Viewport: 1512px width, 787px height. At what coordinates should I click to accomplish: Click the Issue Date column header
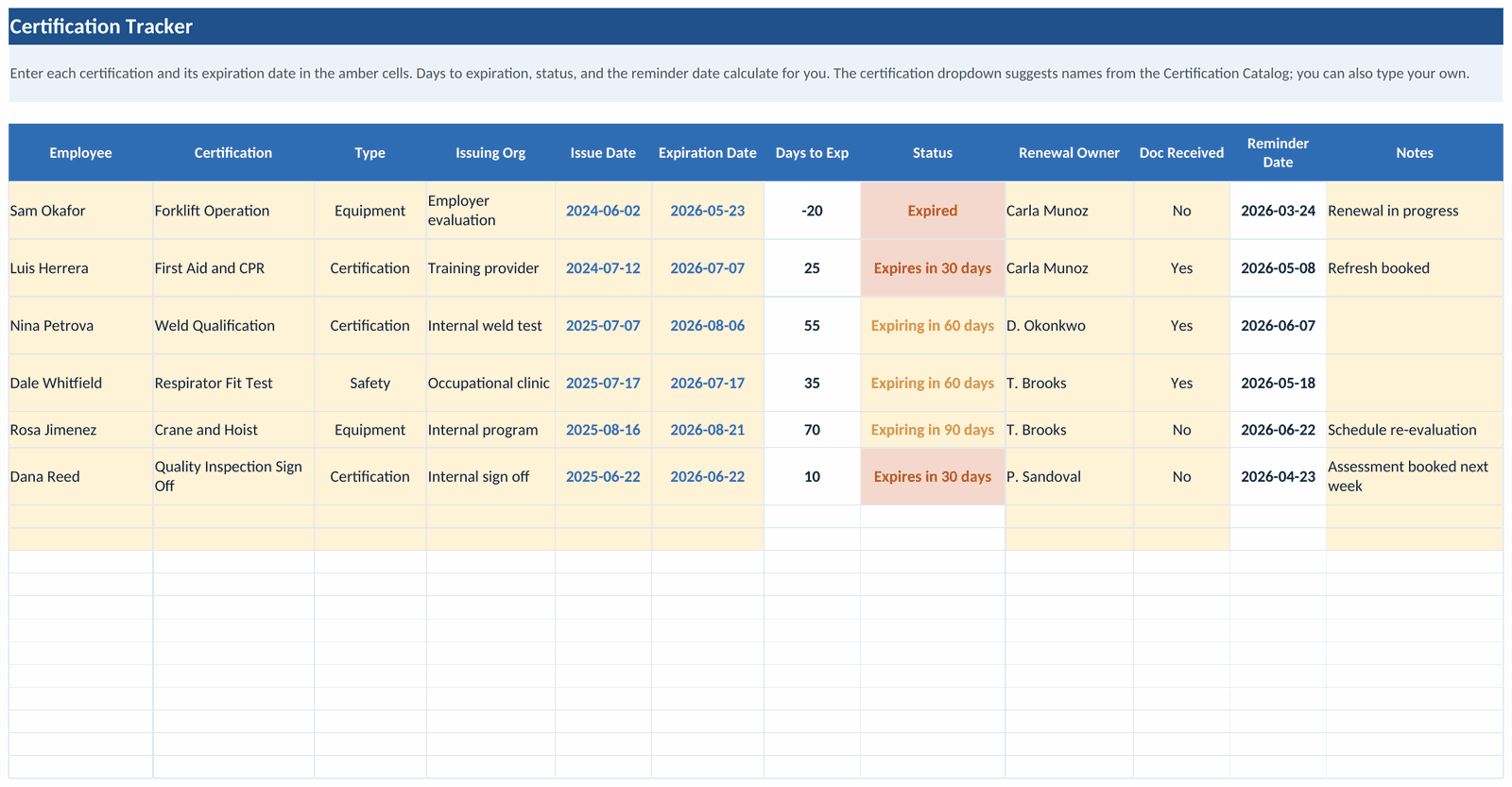[x=603, y=152]
